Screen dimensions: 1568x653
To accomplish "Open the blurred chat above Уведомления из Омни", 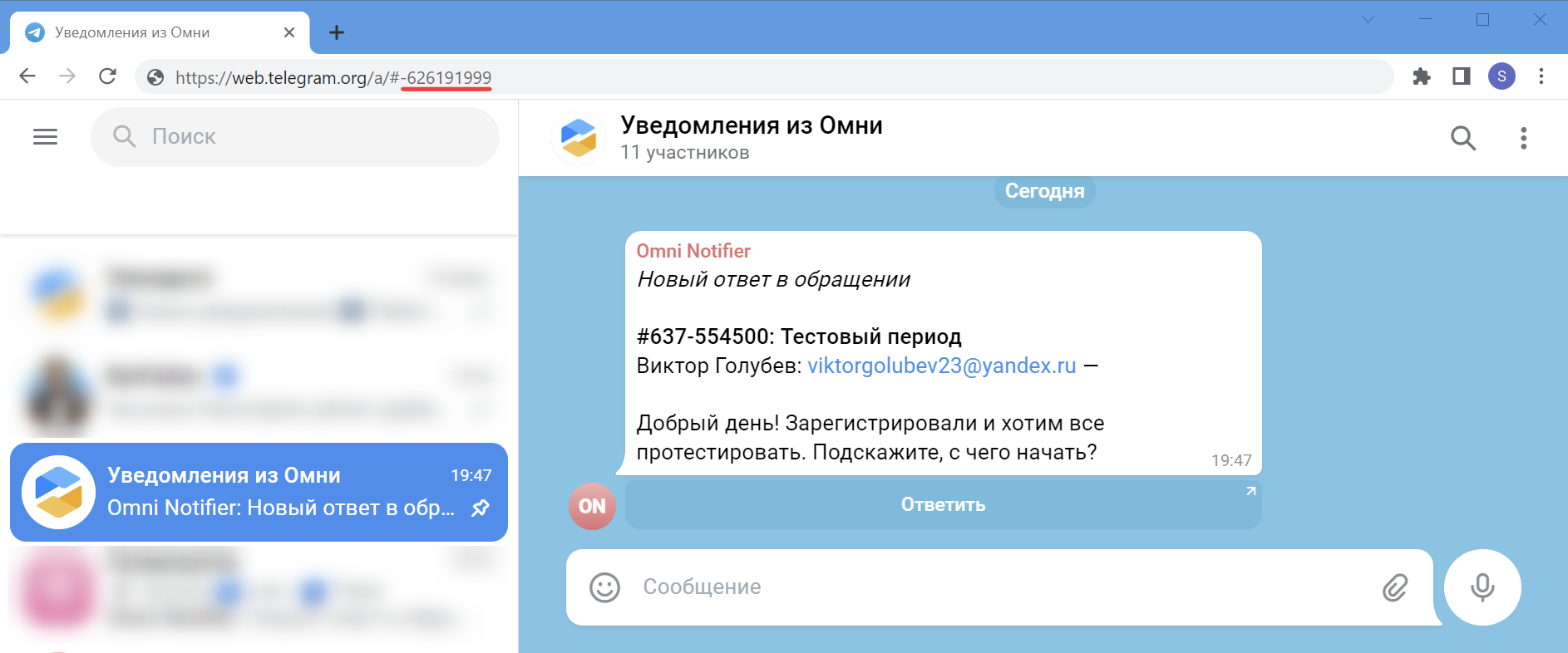I will pyautogui.click(x=259, y=392).
